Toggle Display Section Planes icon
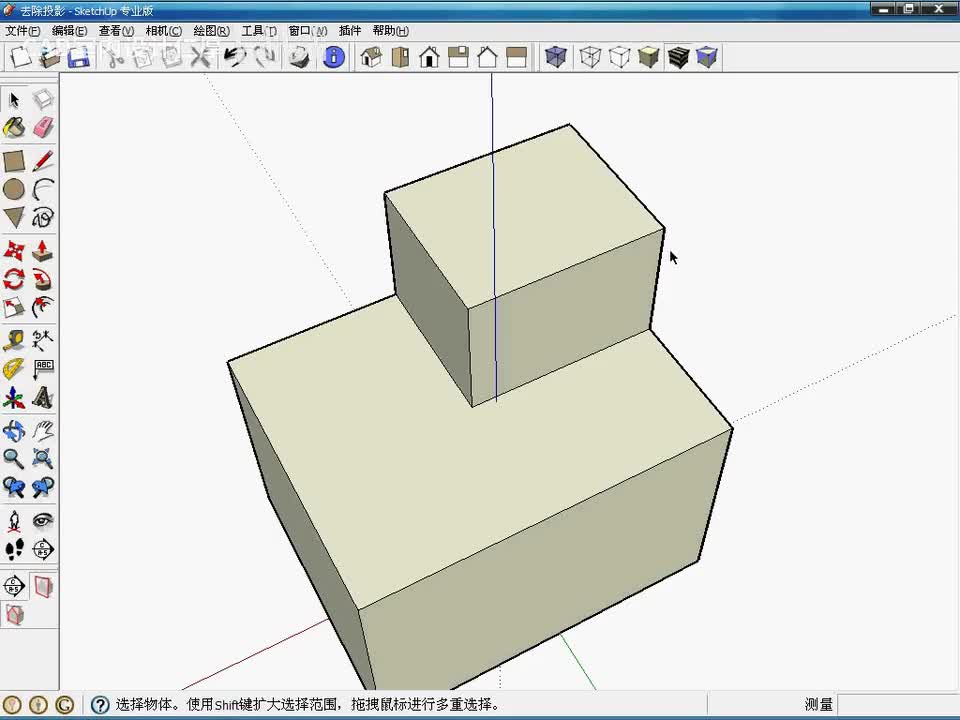Viewport: 960px width, 720px height. click(43, 587)
